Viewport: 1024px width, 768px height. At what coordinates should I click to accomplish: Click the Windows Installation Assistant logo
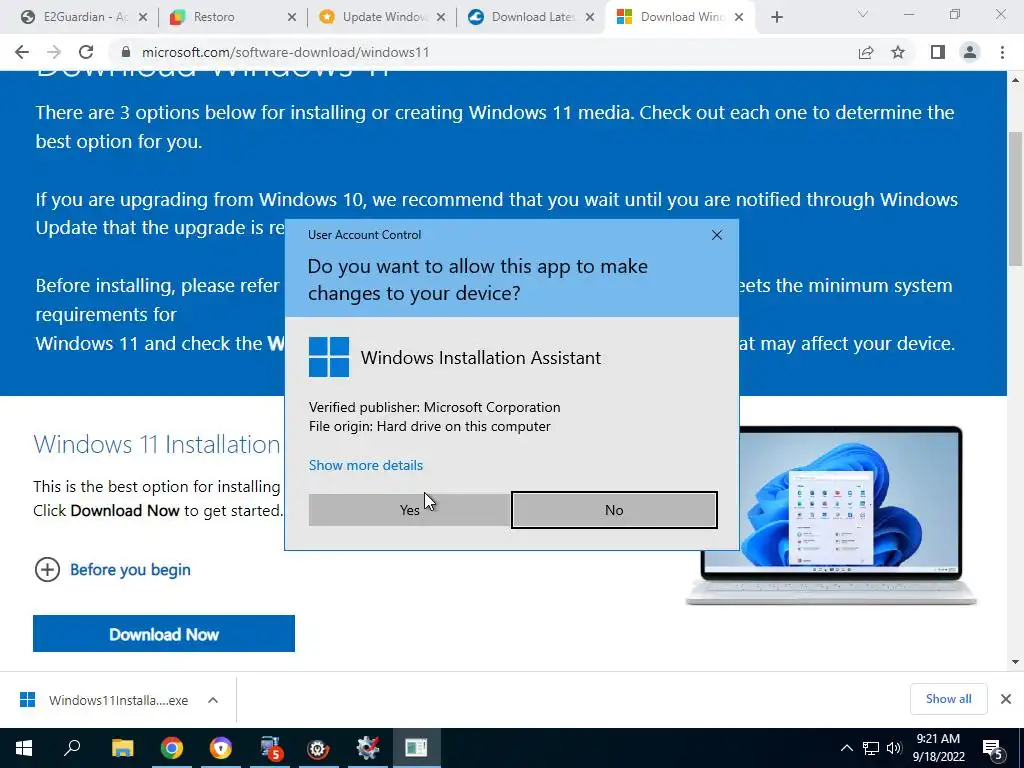(328, 357)
